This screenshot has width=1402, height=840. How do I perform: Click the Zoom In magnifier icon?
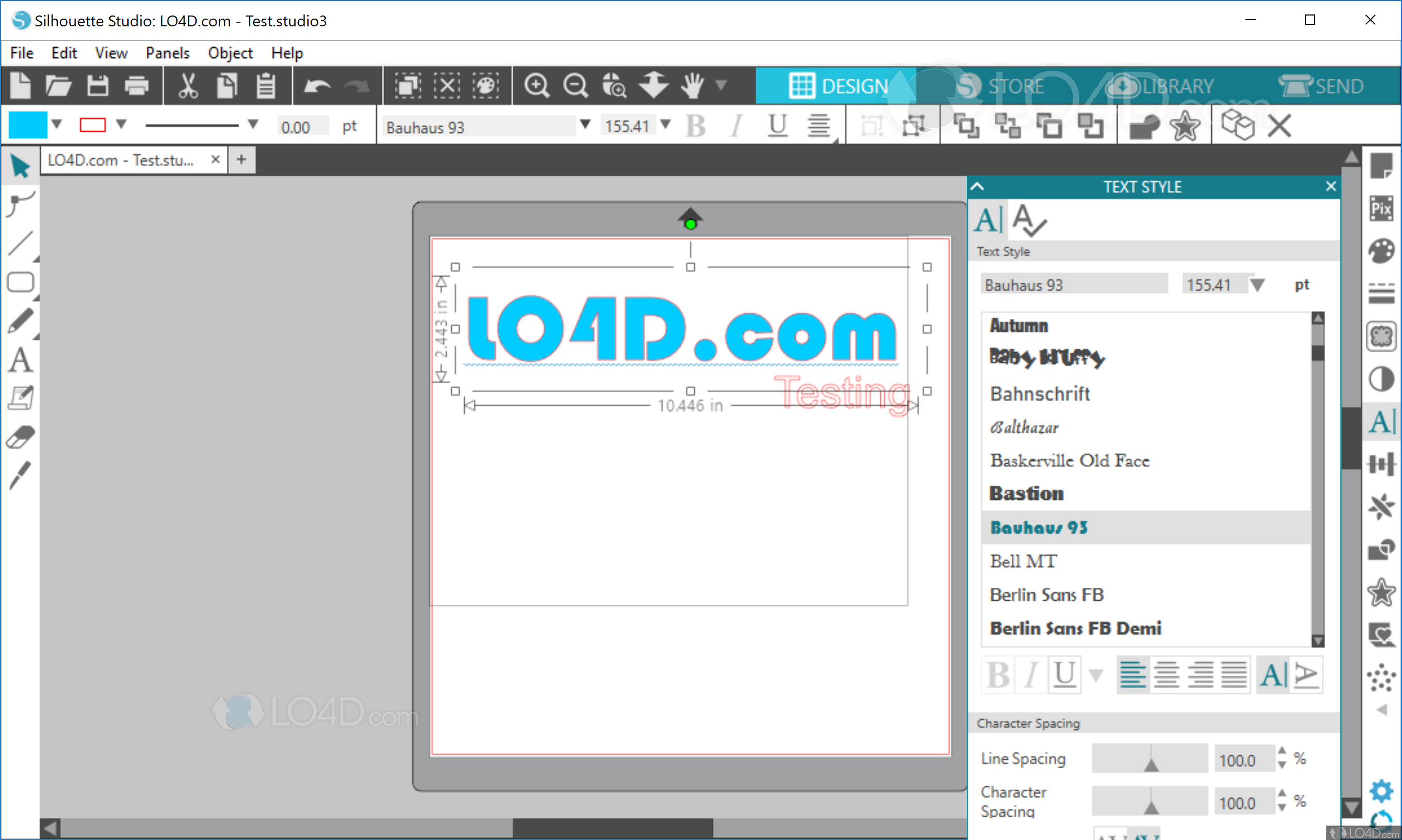coord(536,86)
